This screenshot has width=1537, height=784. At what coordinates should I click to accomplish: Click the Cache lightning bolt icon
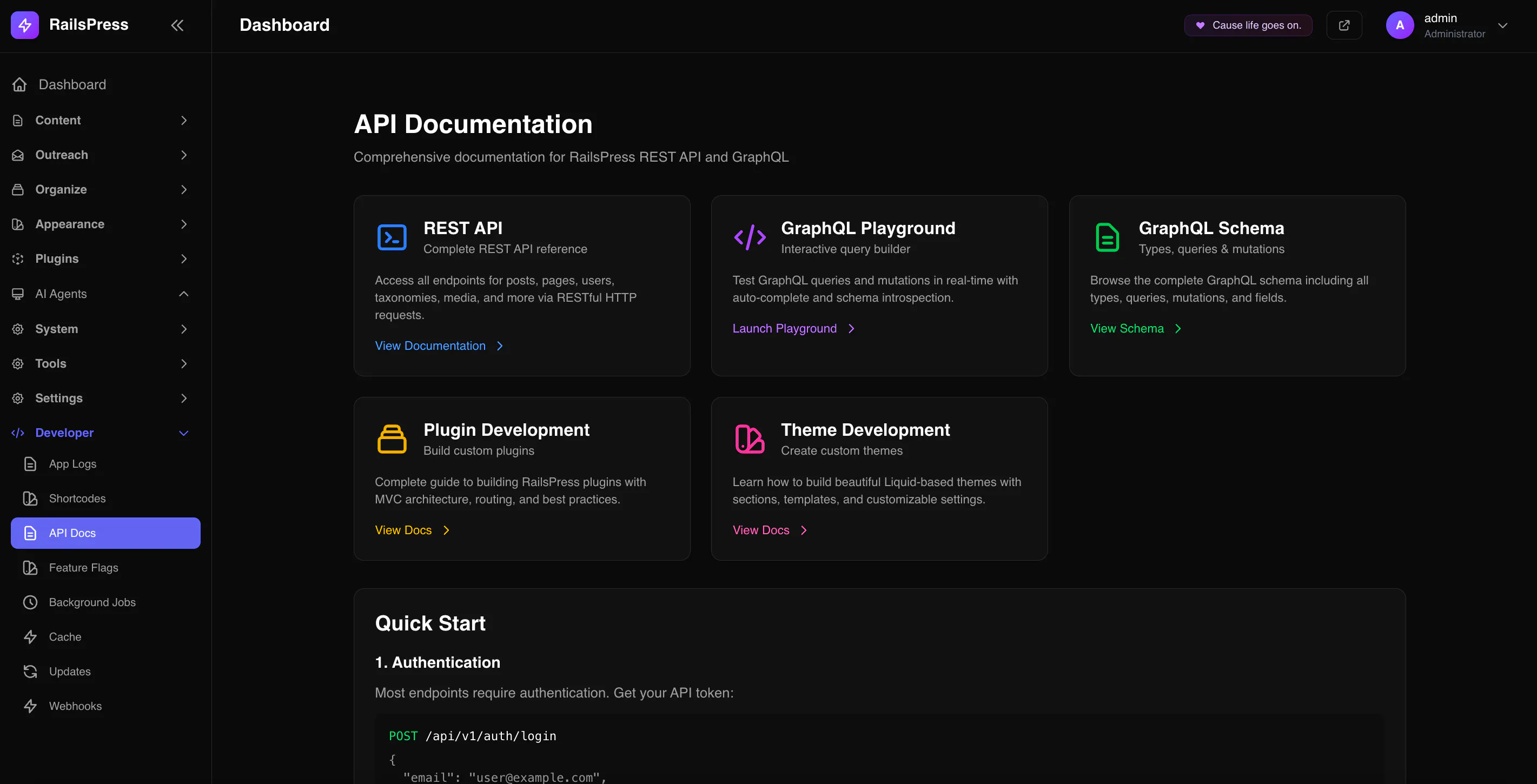tap(30, 637)
